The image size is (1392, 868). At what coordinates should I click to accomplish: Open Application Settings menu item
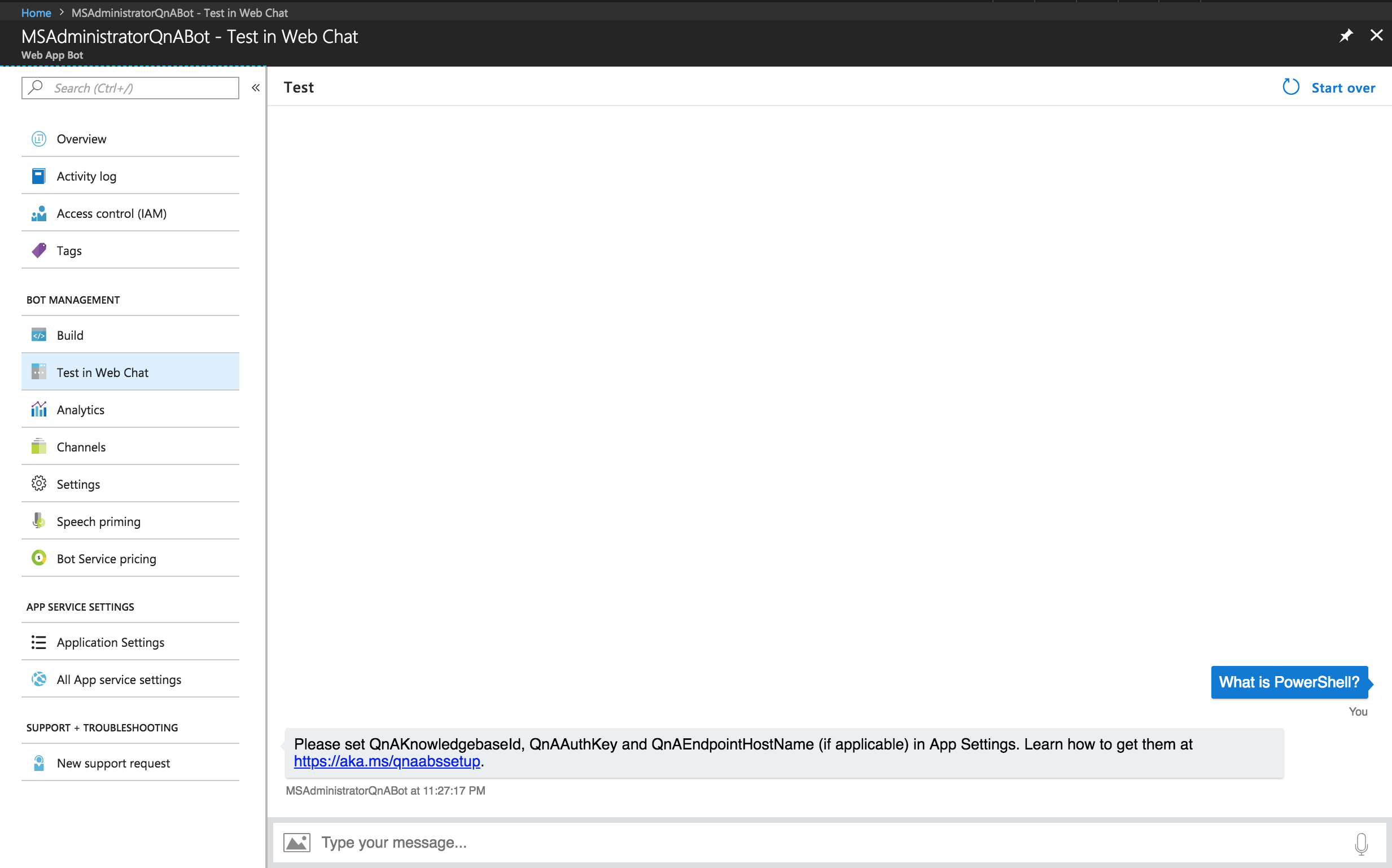(x=130, y=642)
